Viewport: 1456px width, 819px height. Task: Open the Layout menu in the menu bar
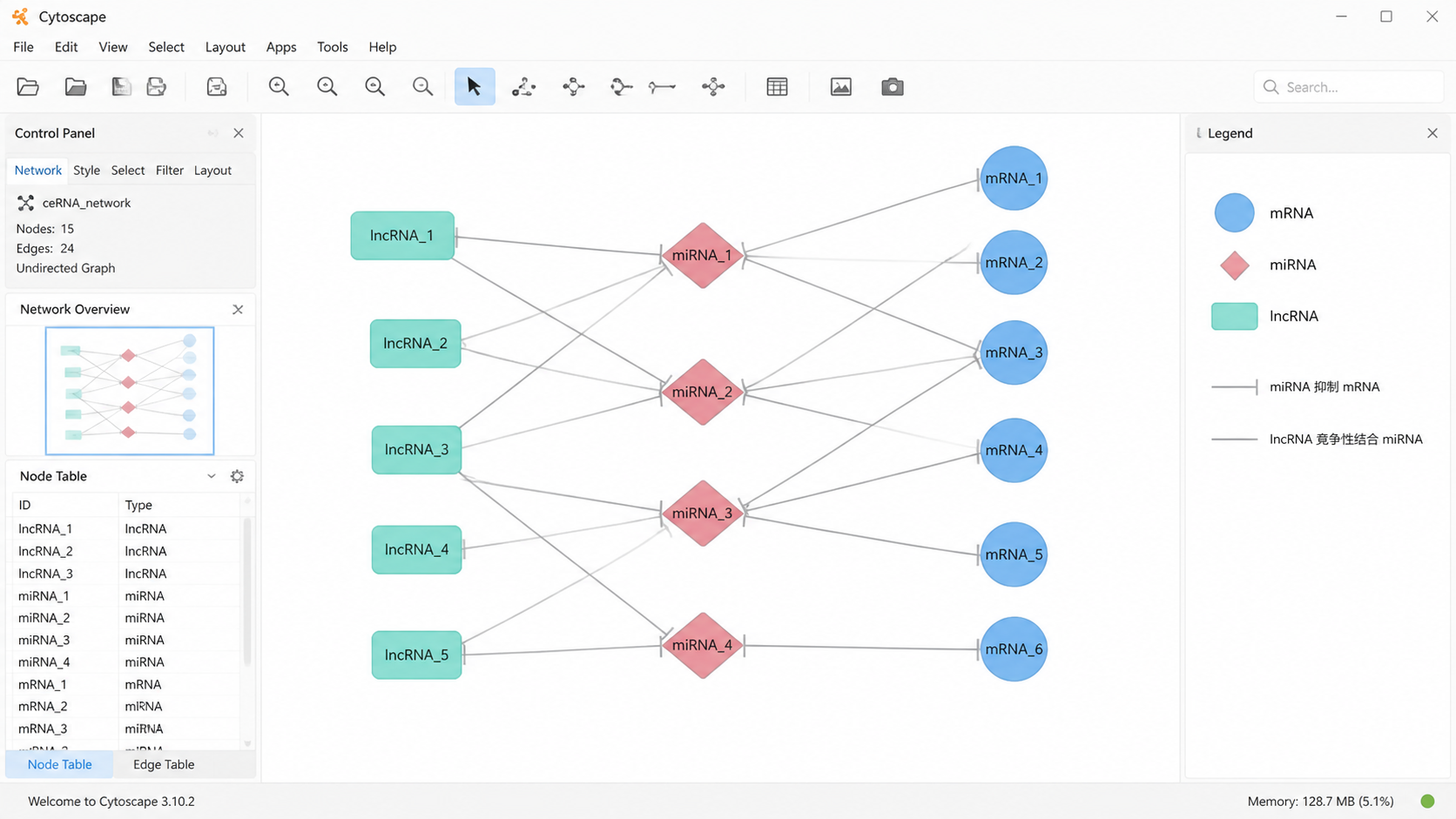226,47
